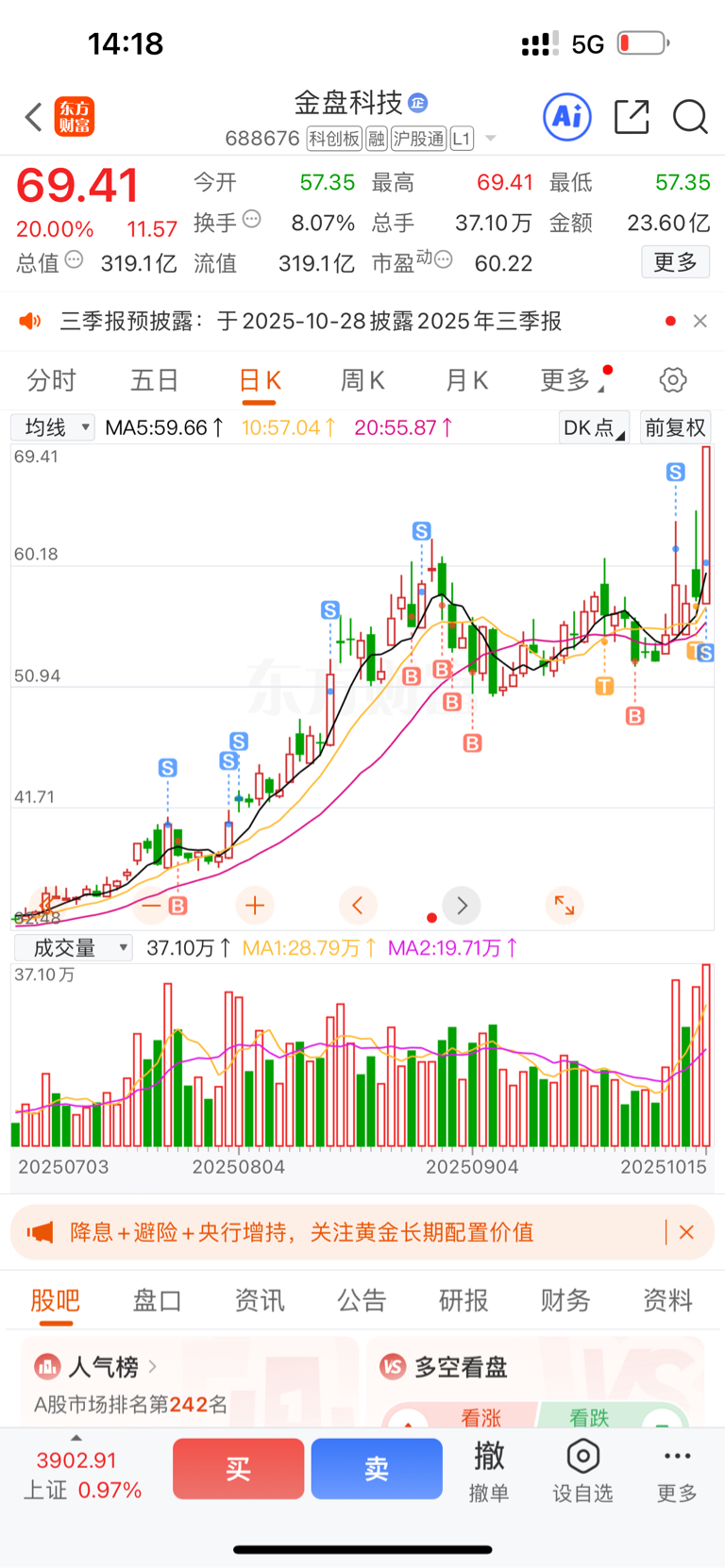Image resolution: width=725 pixels, height=1568 pixels.
Task: Open chart settings gear icon
Action: coord(673,380)
